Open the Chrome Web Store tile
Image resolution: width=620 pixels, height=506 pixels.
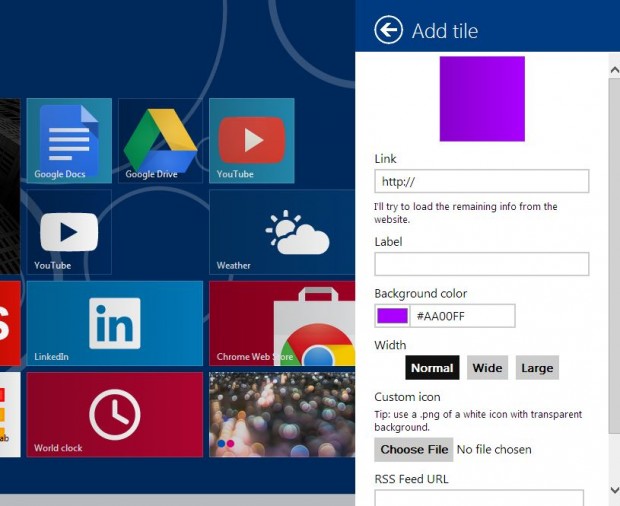pyautogui.click(x=282, y=323)
